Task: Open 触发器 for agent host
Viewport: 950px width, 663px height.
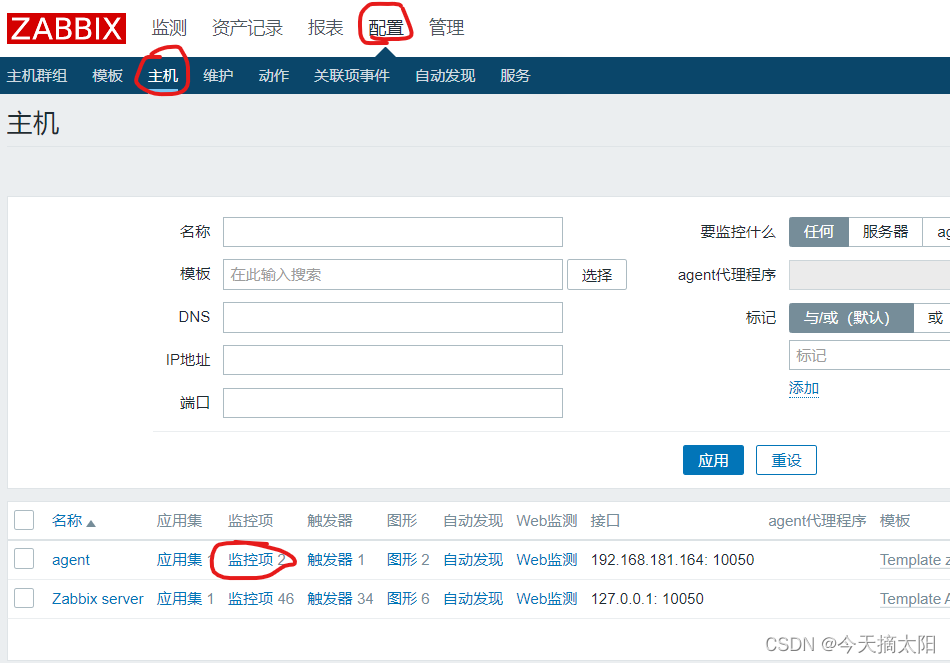Action: [330, 559]
